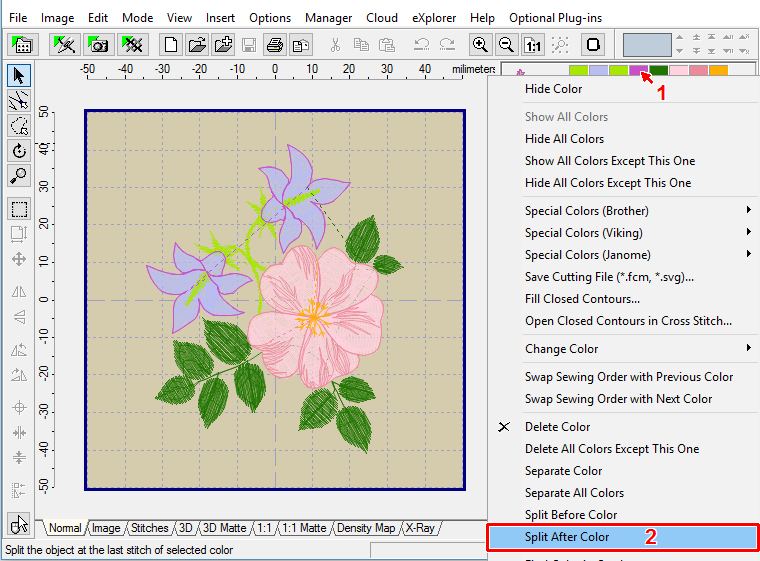The height and width of the screenshot is (561, 760).
Task: Undo the last action
Action: (422, 45)
